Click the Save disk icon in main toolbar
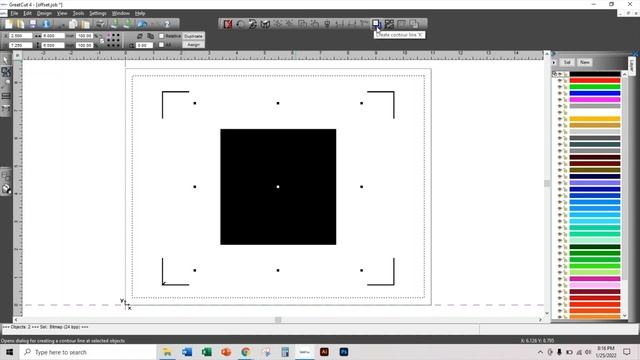This screenshot has height=360, width=640. pyautogui.click(x=33, y=24)
